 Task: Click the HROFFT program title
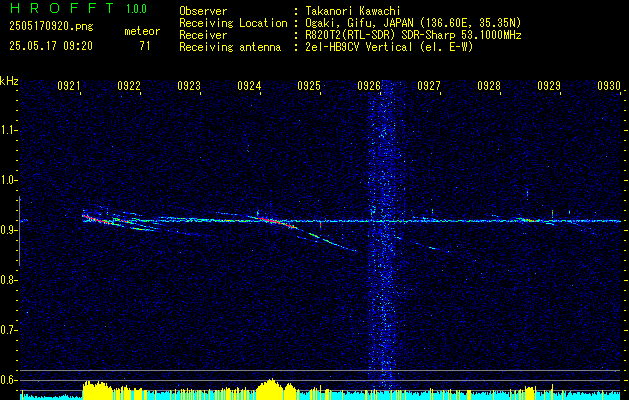(63, 8)
